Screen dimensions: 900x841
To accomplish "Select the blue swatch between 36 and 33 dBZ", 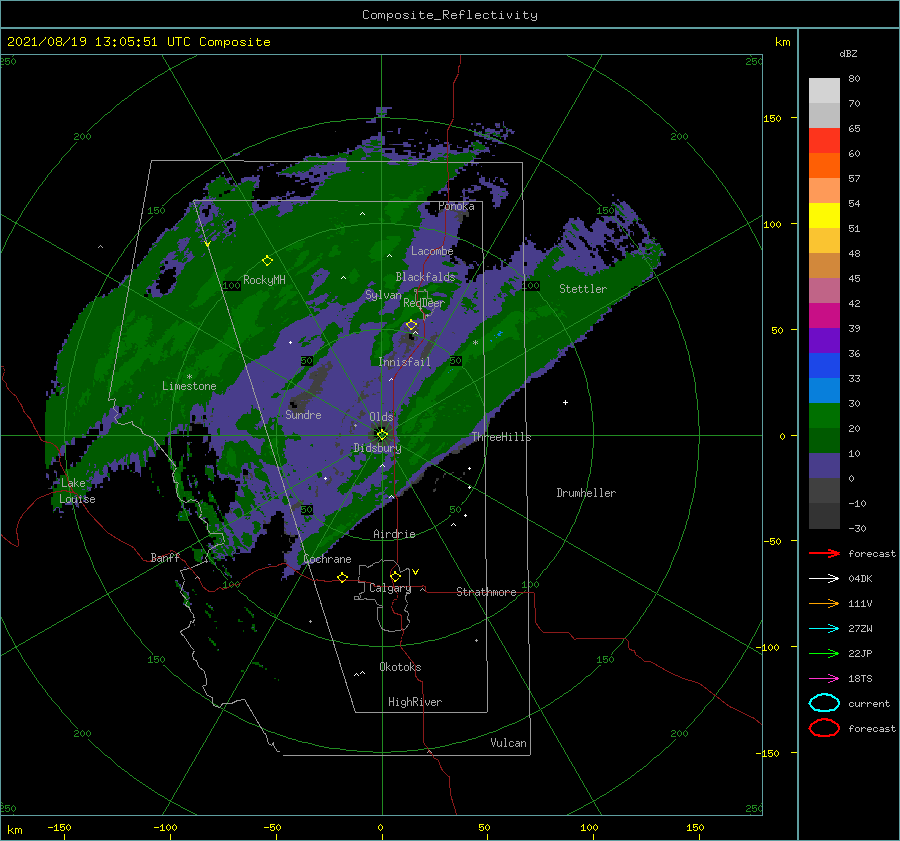I will tap(824, 366).
